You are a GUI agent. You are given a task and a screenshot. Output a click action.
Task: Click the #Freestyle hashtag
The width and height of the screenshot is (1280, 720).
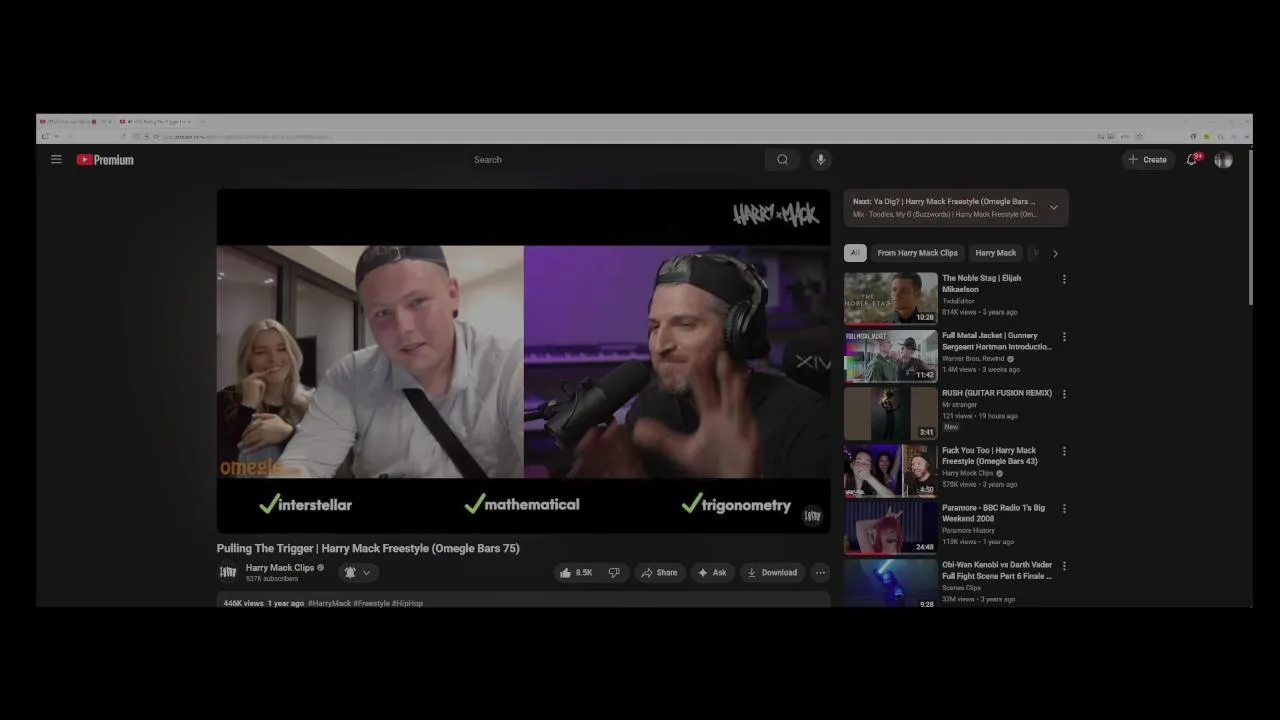pos(371,603)
